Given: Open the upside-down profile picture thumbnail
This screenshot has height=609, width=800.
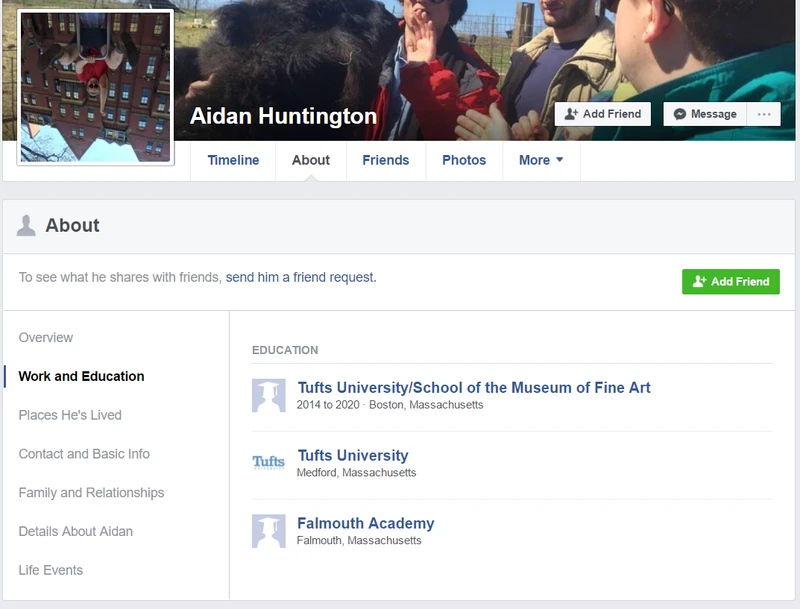Looking at the screenshot, I should pyautogui.click(x=95, y=87).
